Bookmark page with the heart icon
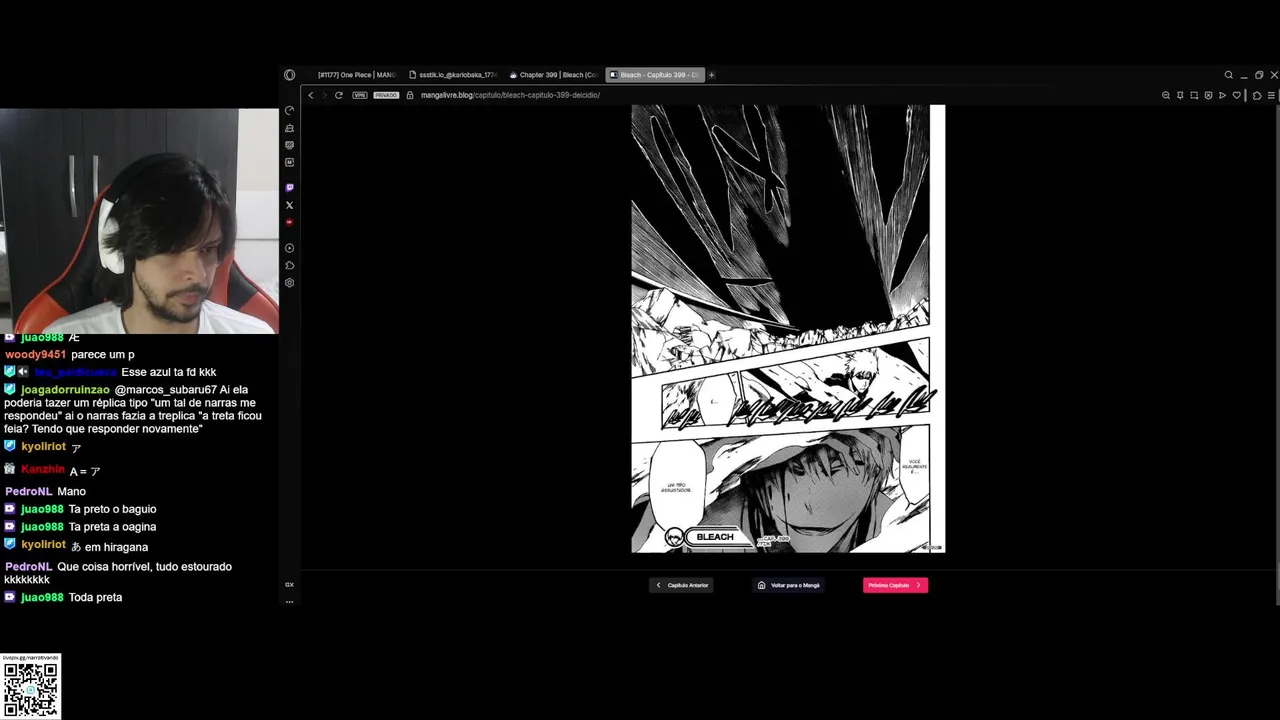 click(1237, 95)
